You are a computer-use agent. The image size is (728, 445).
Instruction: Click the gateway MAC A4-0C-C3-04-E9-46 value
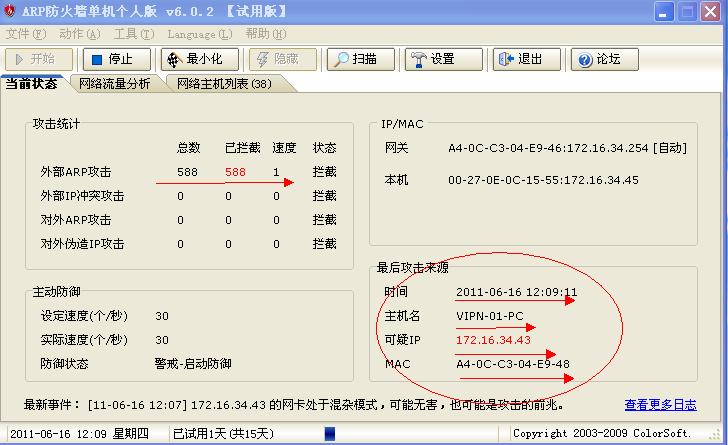(506, 148)
